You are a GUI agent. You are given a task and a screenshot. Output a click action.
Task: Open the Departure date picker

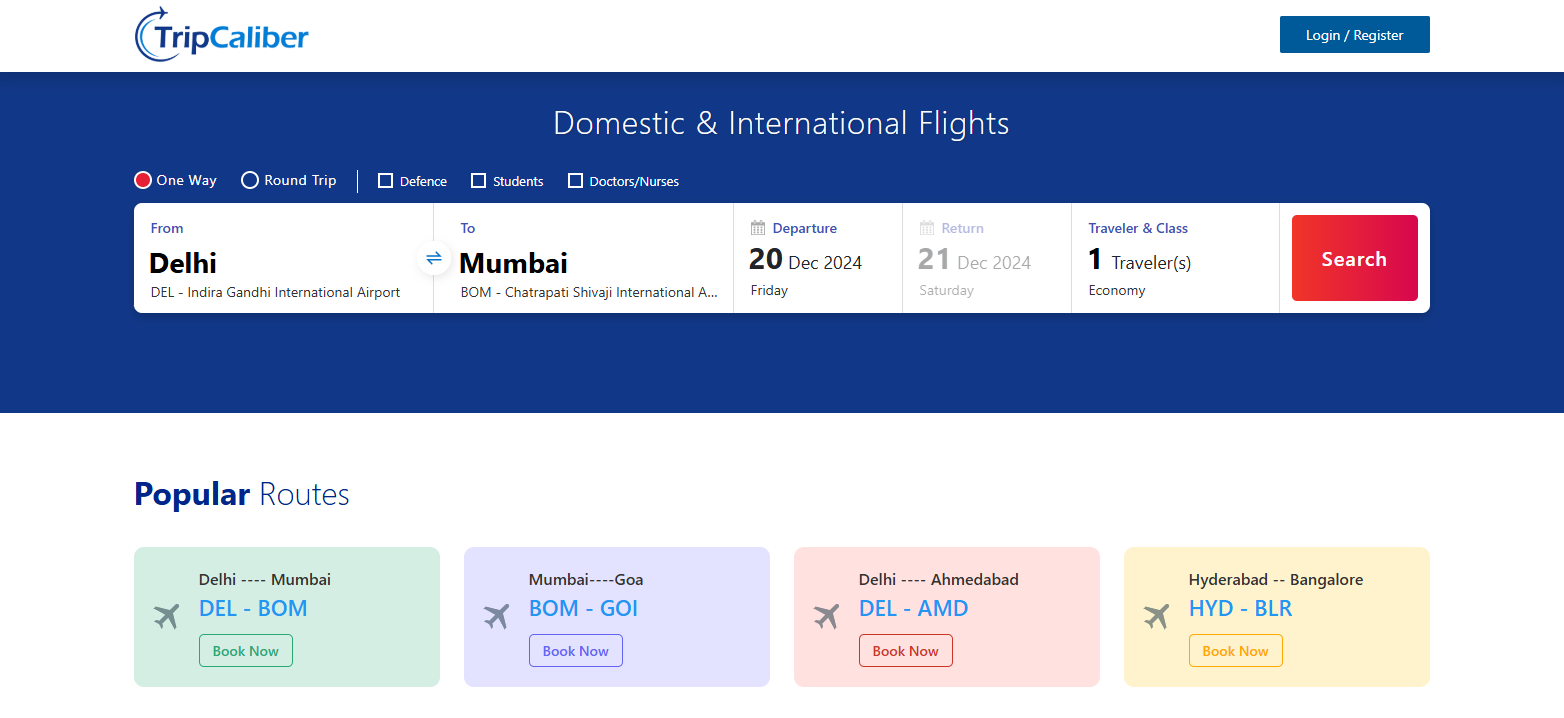pos(816,262)
